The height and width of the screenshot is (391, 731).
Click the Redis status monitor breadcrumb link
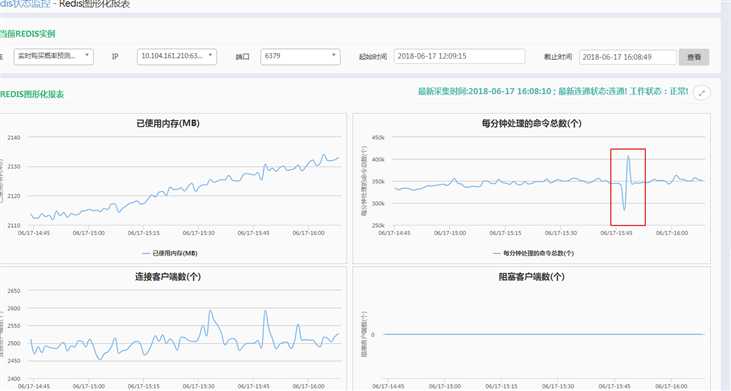(x=25, y=4)
